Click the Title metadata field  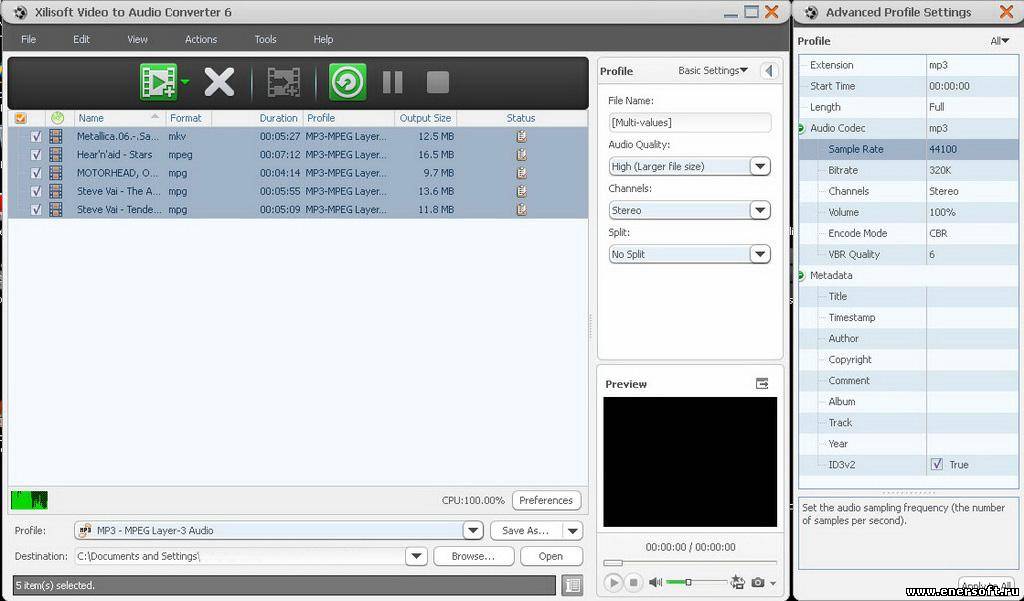click(x=972, y=297)
